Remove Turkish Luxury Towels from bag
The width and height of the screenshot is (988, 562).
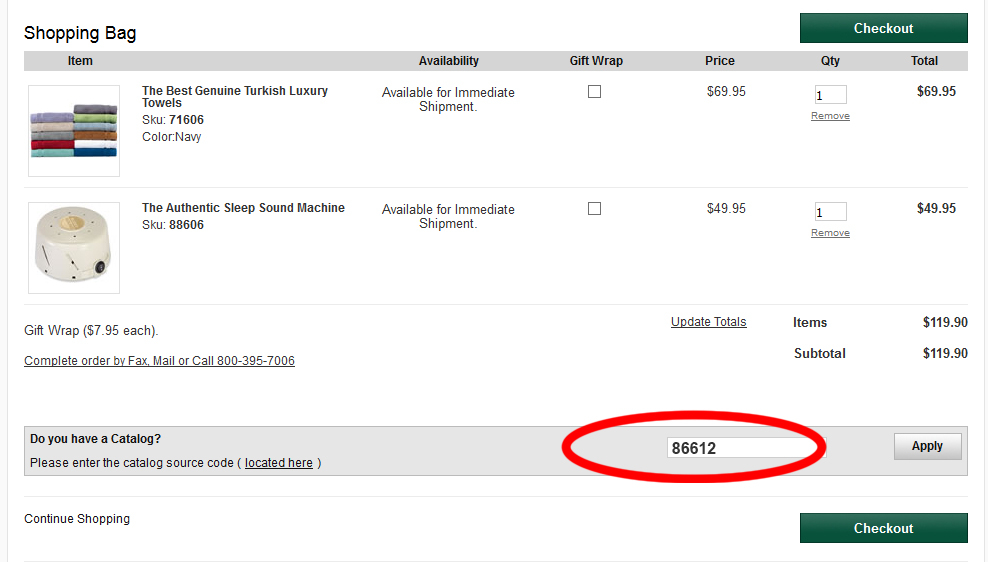point(830,116)
